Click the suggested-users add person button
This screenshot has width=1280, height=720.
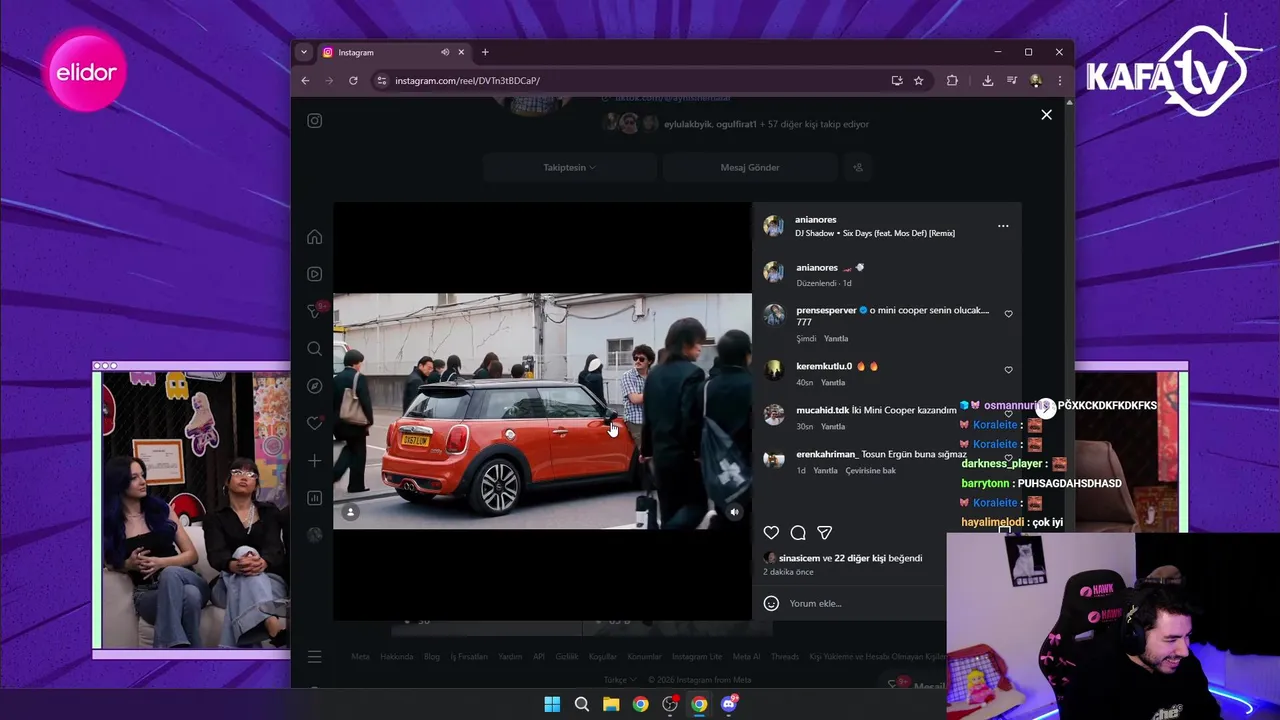[858, 167]
